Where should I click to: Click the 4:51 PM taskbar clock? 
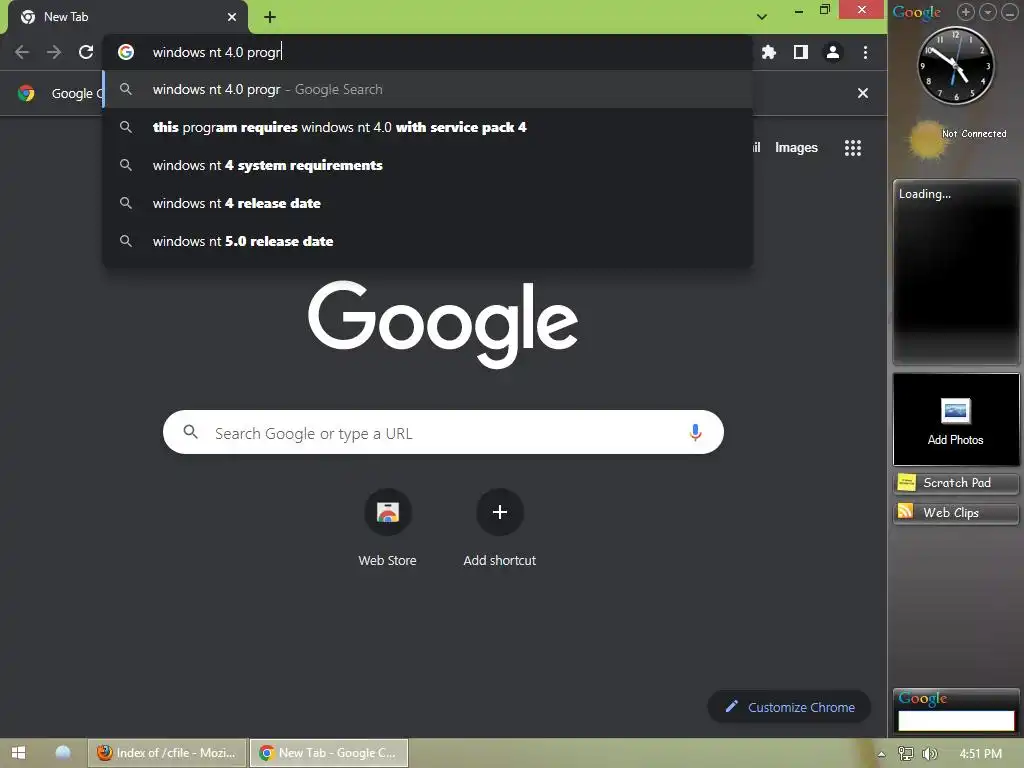(x=980, y=754)
